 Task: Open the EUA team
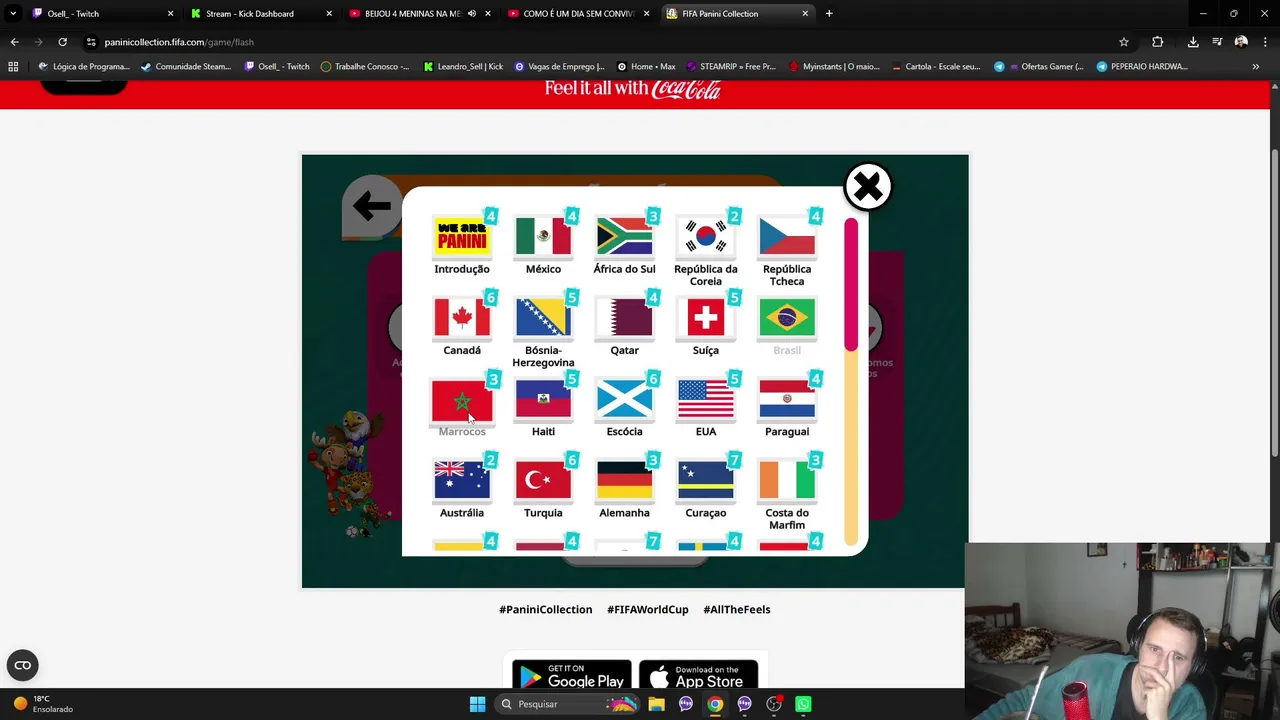pos(705,400)
